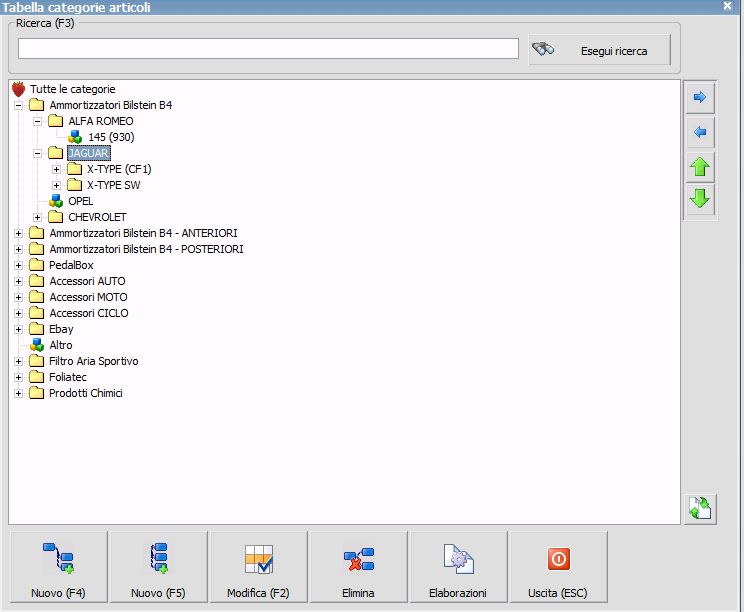
Task: Select X-TYPE (CF1) label
Action: point(119,169)
